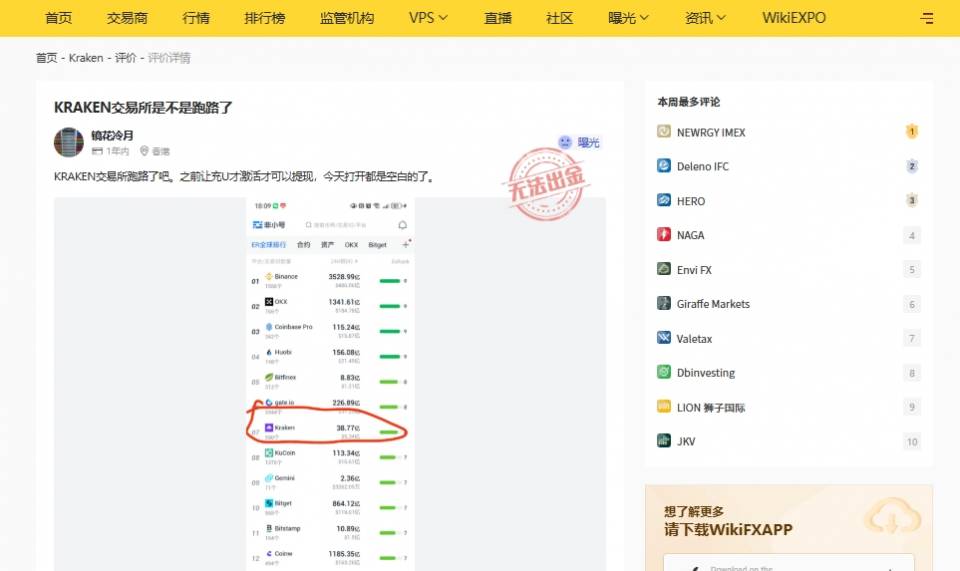The width and height of the screenshot is (960, 571).
Task: Click the rank number 7 badge
Action: (x=912, y=338)
